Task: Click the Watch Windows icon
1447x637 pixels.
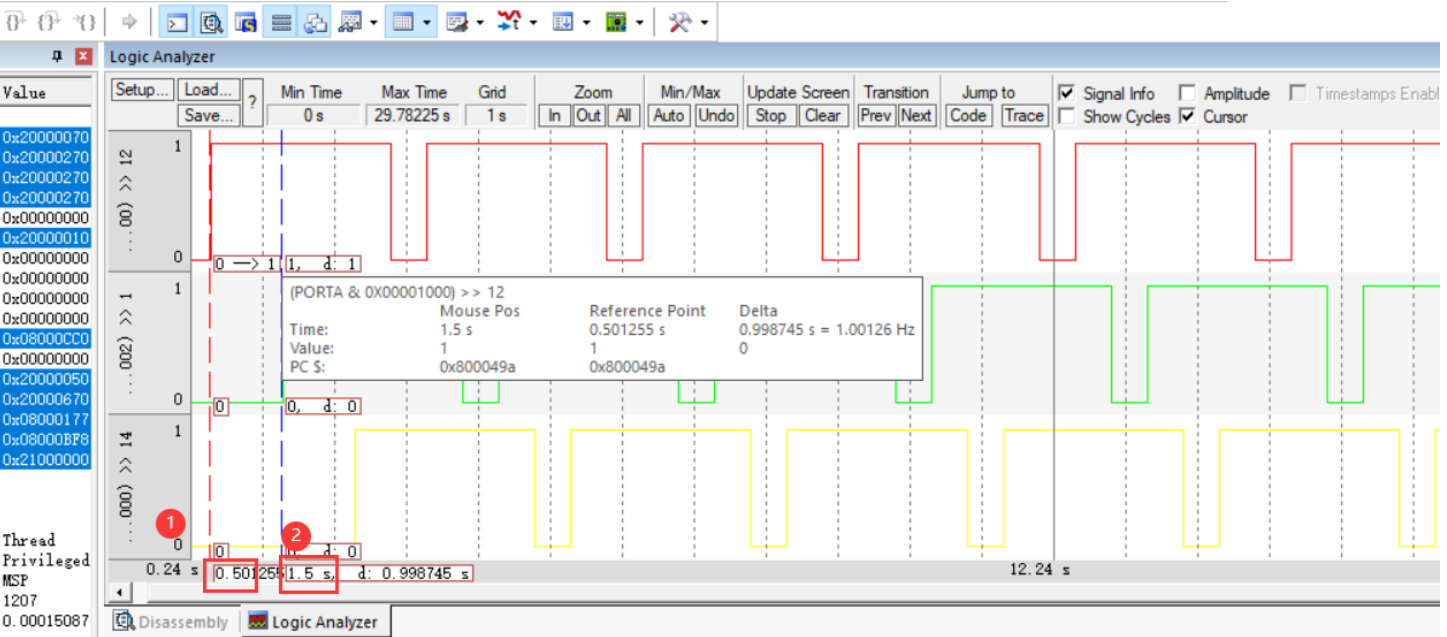Action: (x=350, y=22)
